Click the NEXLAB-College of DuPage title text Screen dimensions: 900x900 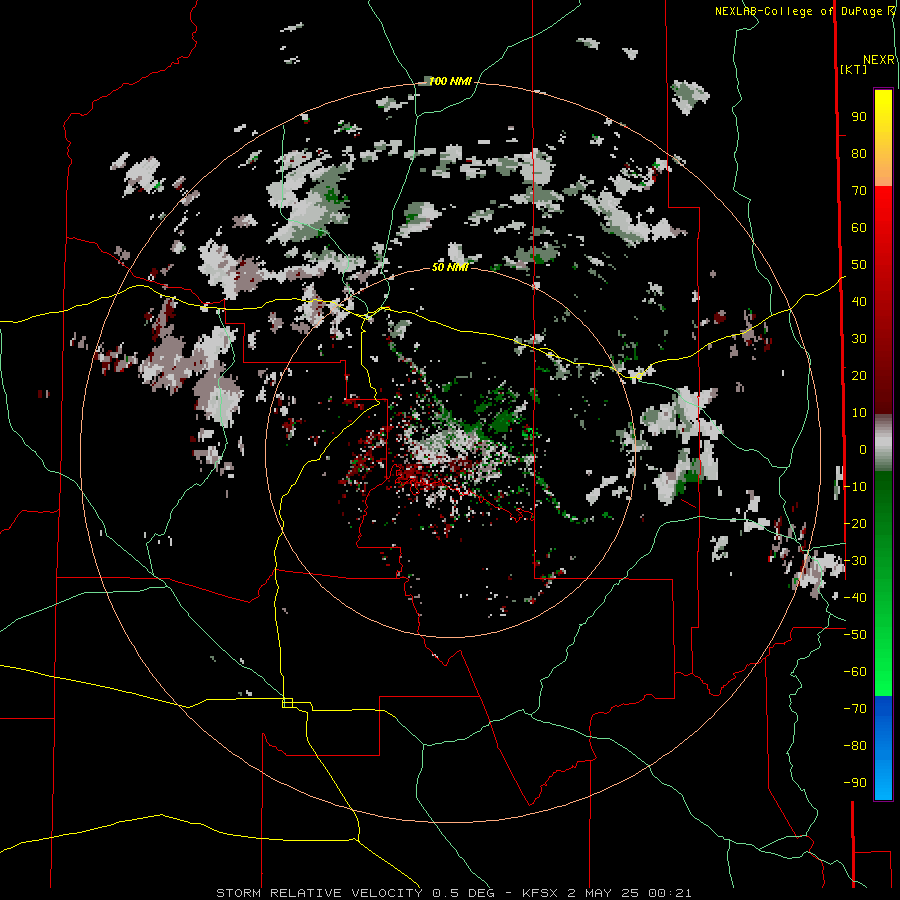(x=800, y=11)
